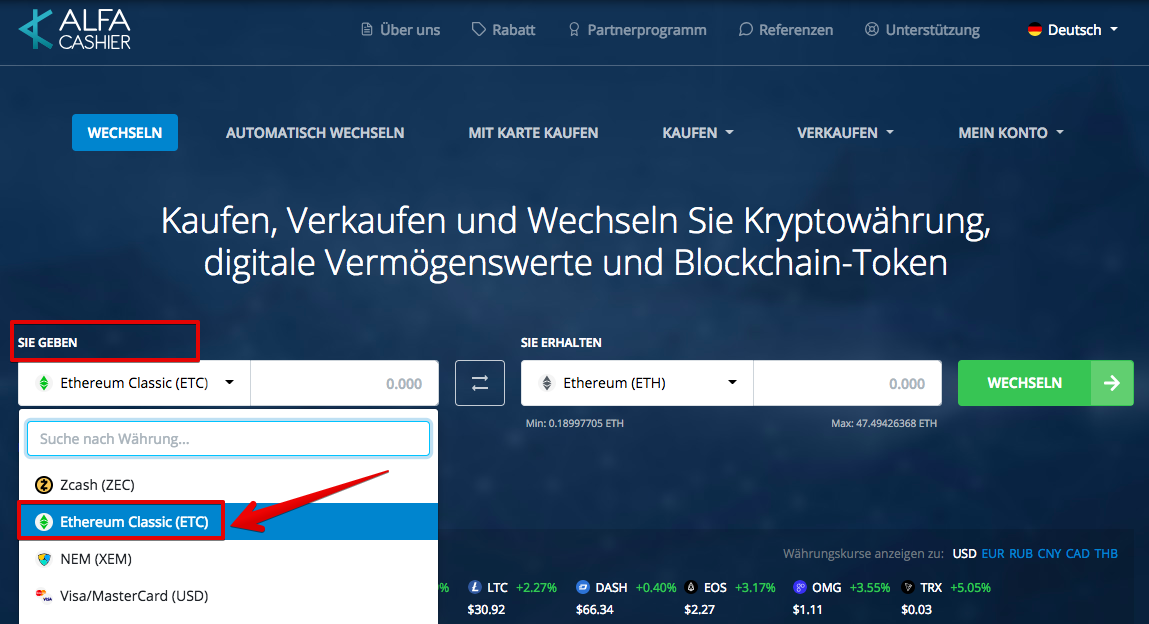This screenshot has height=624, width=1149.
Task: Show exchange rates in CNY
Action: 1049,554
